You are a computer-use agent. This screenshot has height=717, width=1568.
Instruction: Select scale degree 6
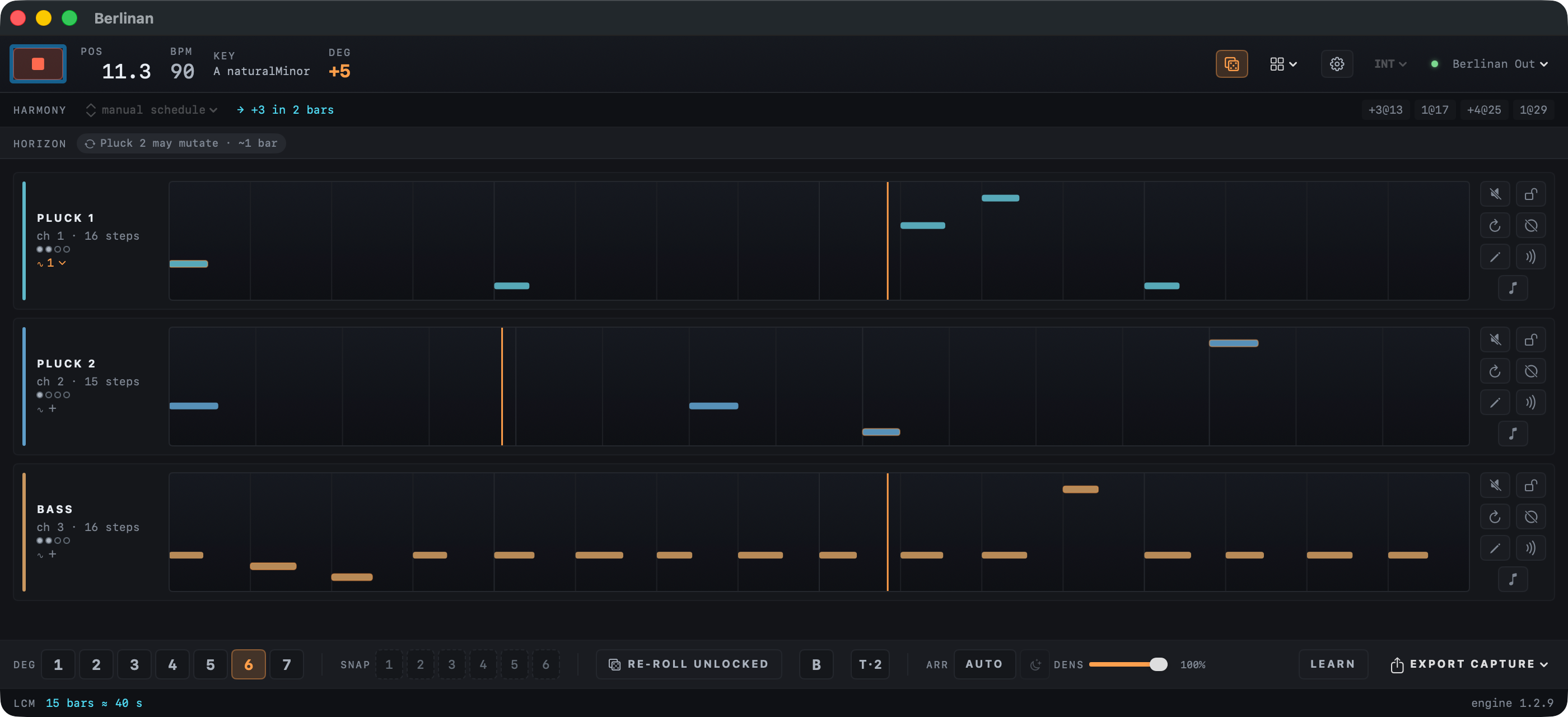coord(248,664)
